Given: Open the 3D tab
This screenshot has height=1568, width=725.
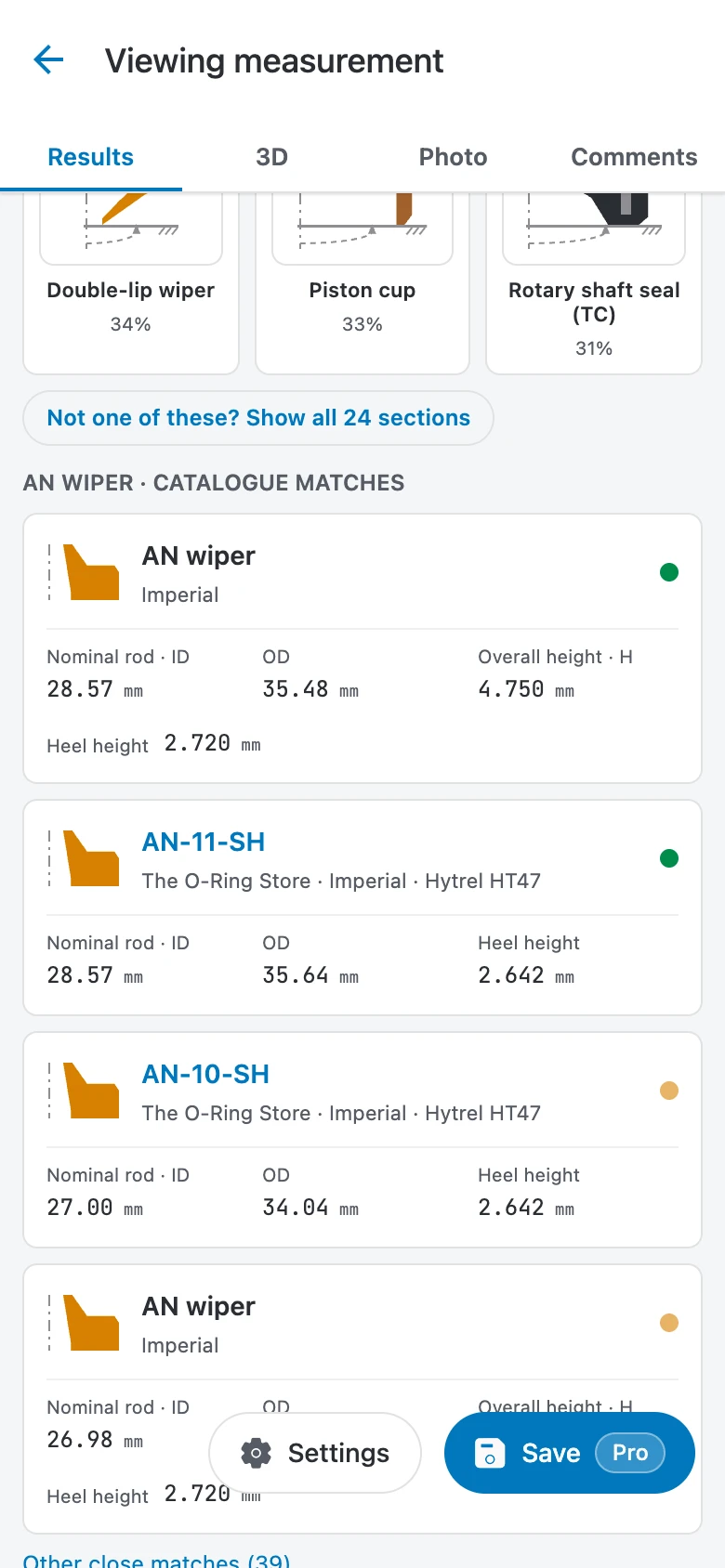Looking at the screenshot, I should coord(272,157).
